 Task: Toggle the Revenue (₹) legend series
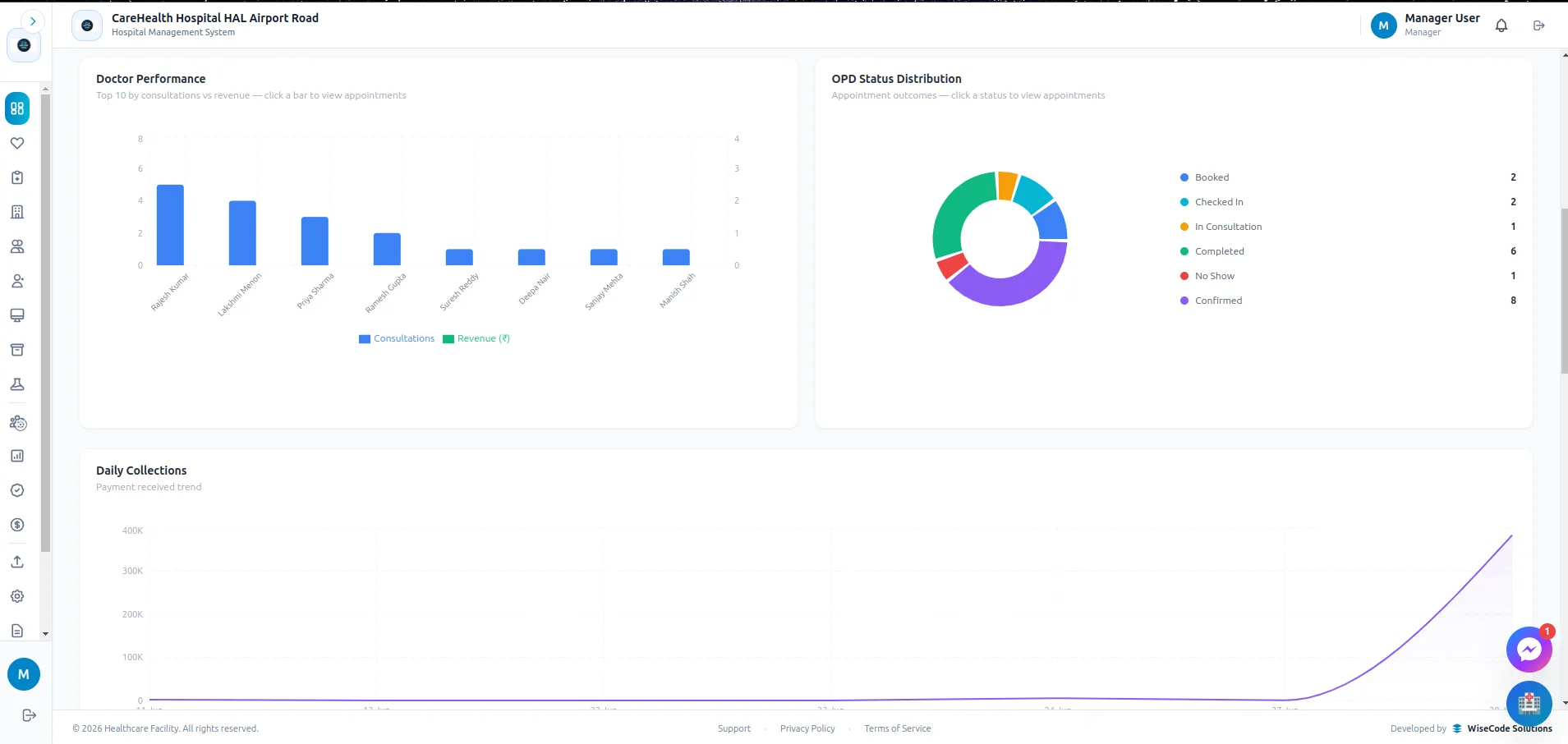(476, 338)
